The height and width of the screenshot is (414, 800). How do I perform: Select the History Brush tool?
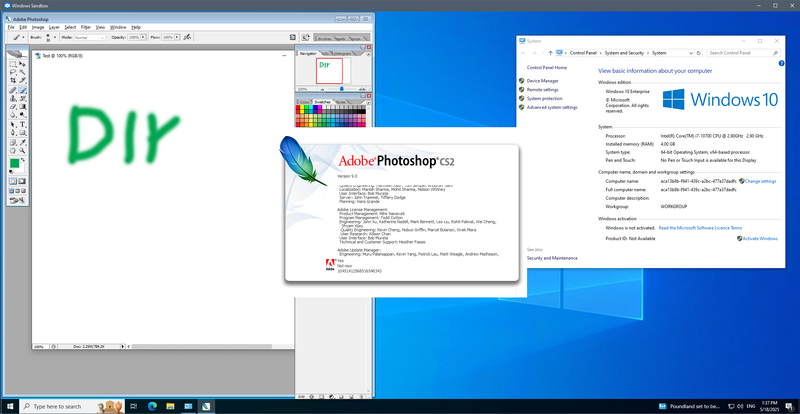click(x=22, y=99)
